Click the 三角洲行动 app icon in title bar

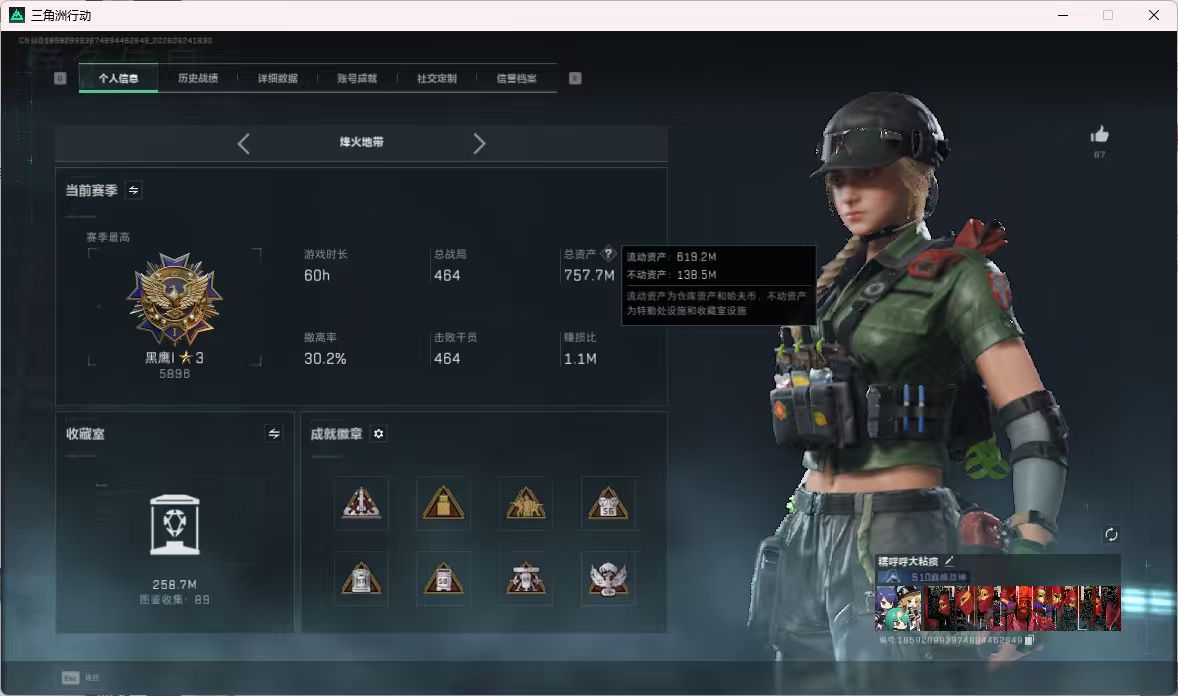pos(17,15)
